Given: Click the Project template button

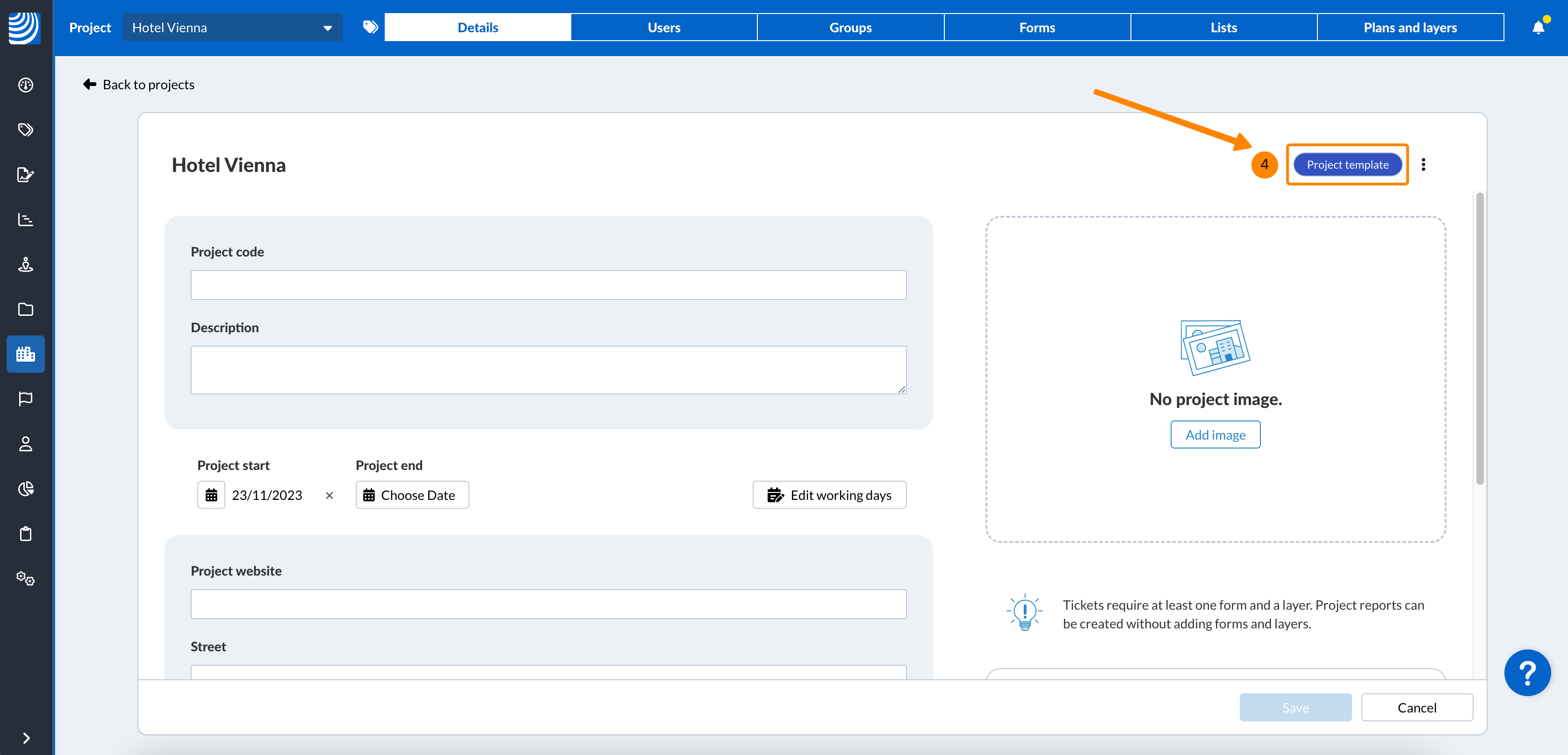Looking at the screenshot, I should (x=1347, y=165).
